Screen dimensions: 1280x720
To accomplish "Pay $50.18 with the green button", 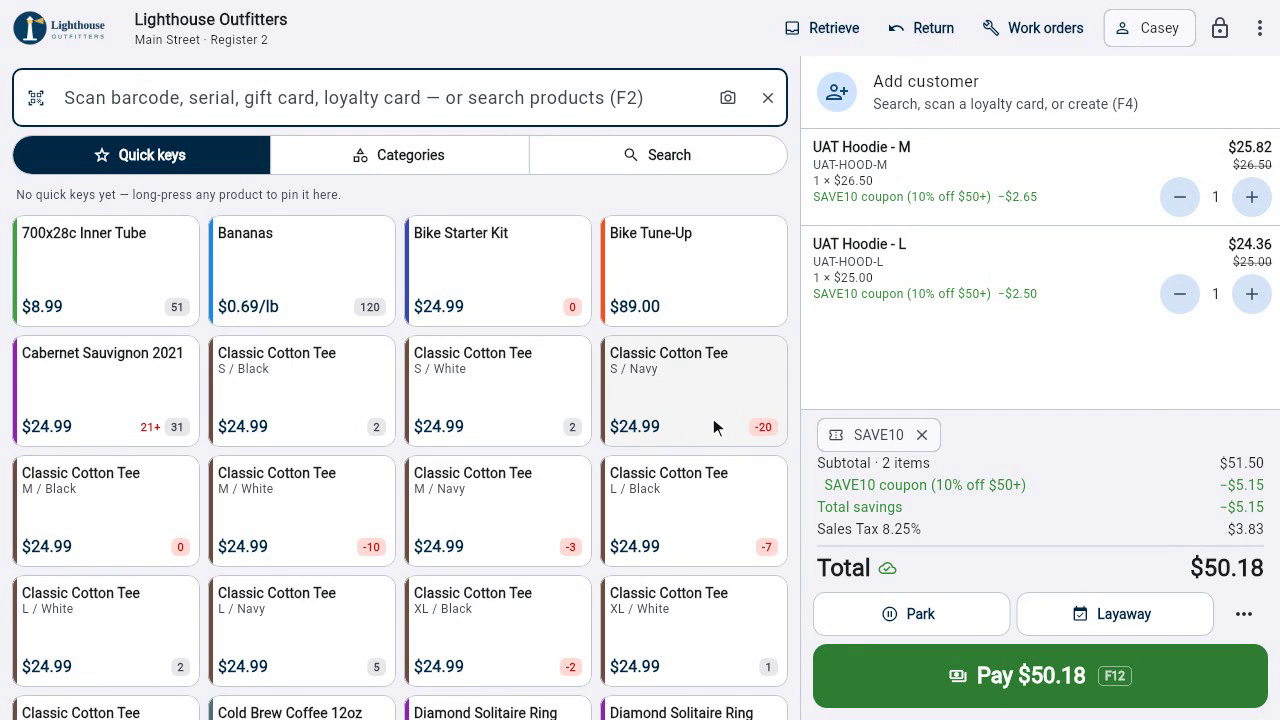I will tap(1040, 676).
